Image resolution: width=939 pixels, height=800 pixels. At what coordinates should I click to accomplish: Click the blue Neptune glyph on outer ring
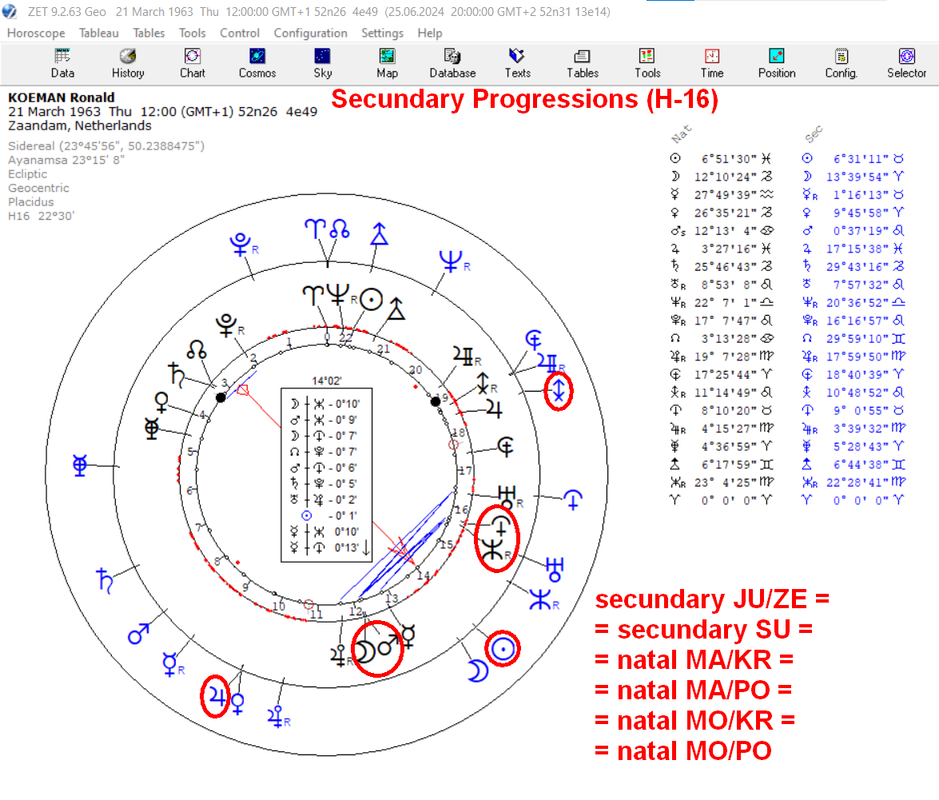pos(450,261)
